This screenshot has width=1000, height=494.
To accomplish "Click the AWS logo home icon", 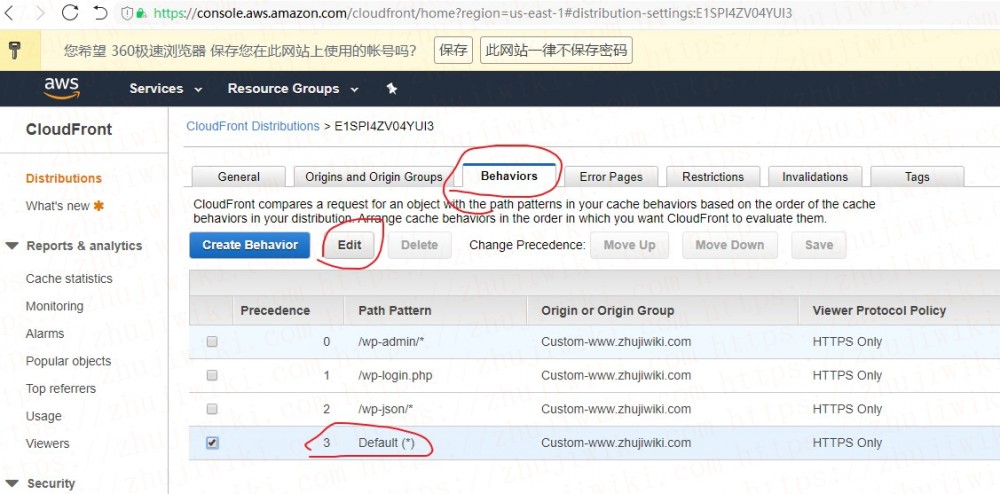I will [x=61, y=89].
